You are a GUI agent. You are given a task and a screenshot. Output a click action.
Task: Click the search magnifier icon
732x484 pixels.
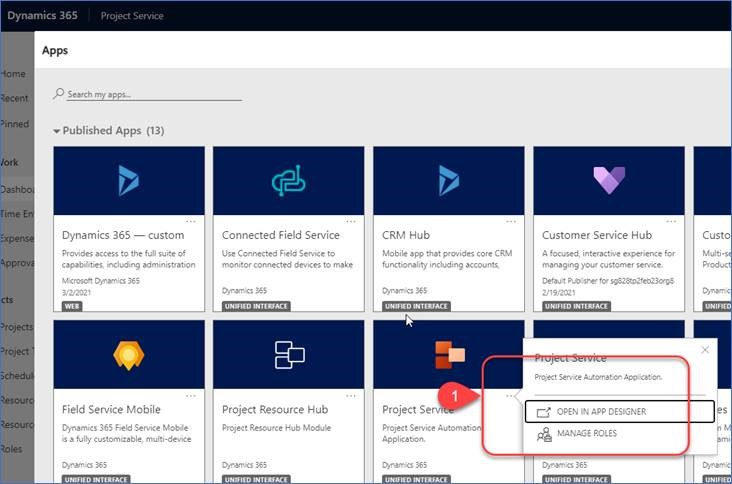[59, 94]
